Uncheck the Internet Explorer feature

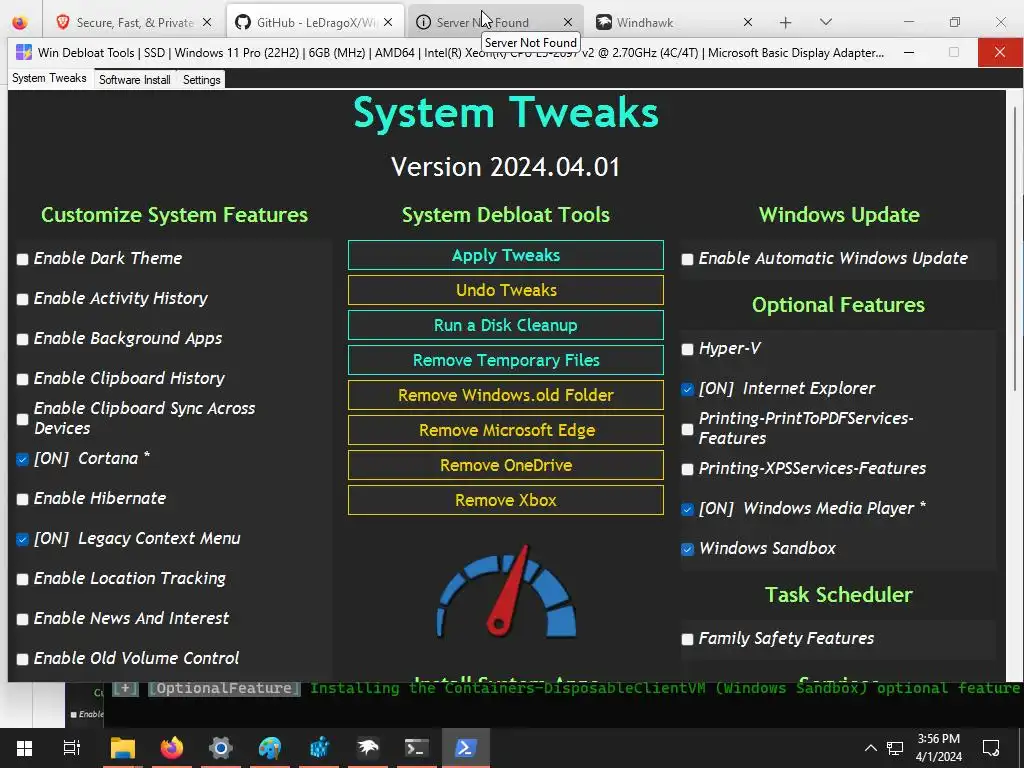coord(687,389)
